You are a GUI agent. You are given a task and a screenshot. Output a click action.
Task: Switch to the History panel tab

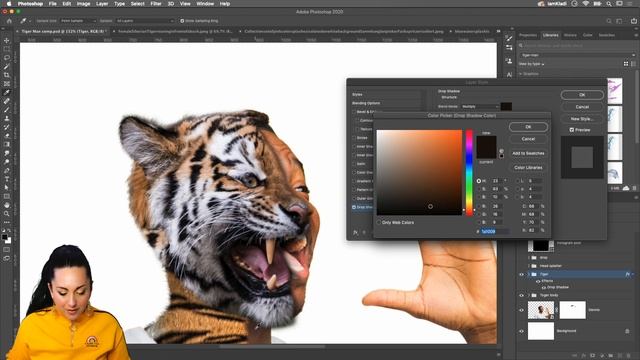(570, 35)
